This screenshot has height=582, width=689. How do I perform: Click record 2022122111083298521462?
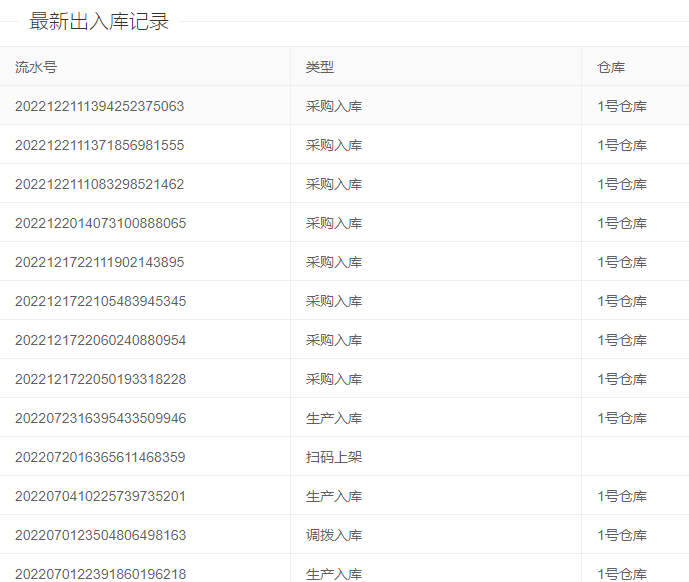99,184
